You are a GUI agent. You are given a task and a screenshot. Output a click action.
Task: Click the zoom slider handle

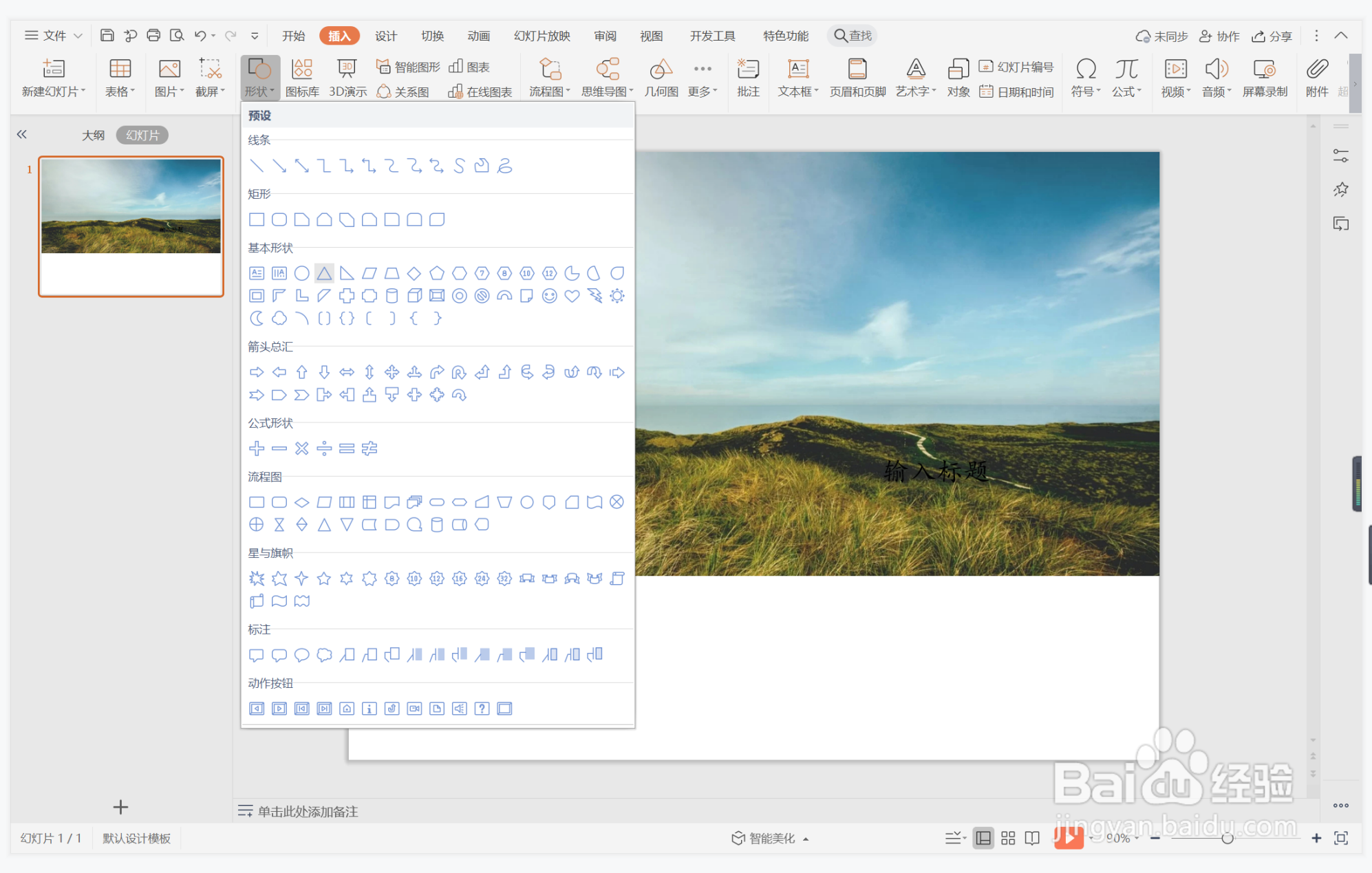[1227, 838]
